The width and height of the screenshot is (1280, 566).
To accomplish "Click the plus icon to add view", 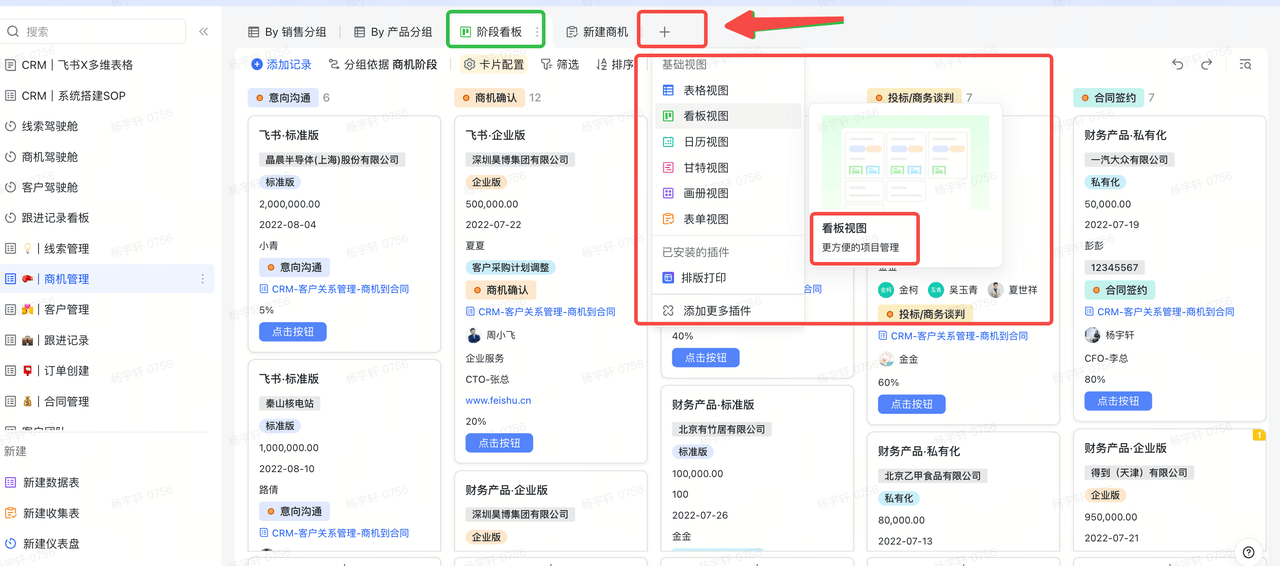I will coord(665,32).
